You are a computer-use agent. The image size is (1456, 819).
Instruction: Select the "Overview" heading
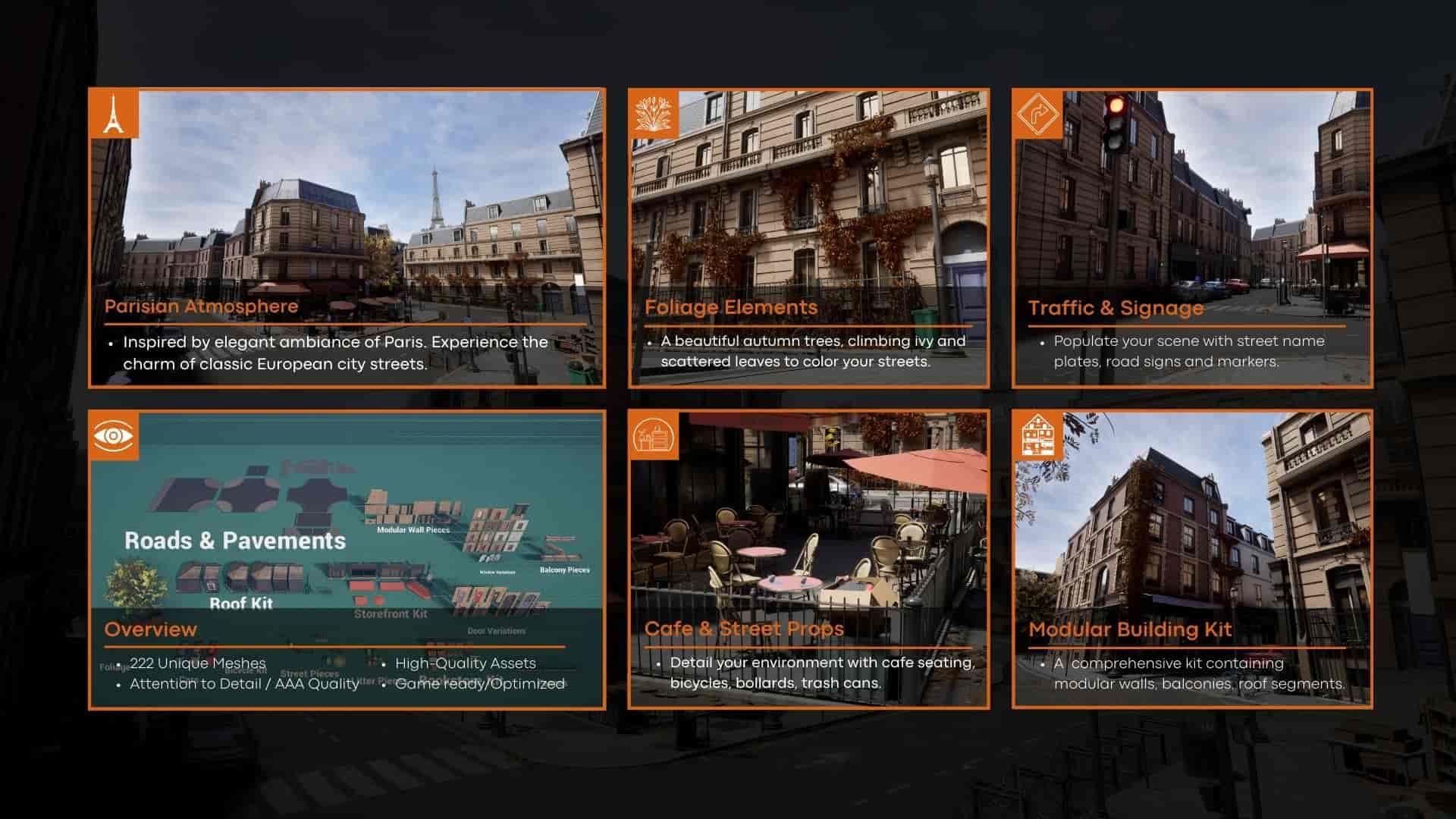point(150,629)
